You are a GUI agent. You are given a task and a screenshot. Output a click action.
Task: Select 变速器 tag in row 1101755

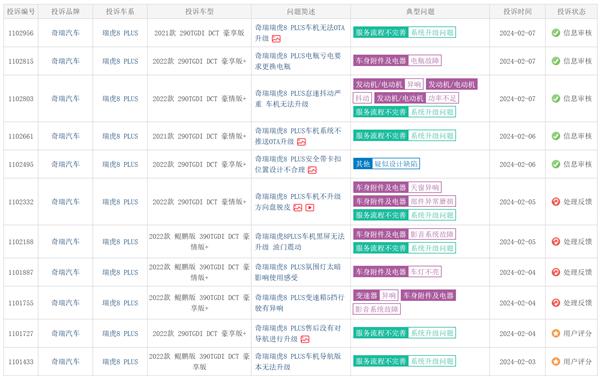[366, 295]
